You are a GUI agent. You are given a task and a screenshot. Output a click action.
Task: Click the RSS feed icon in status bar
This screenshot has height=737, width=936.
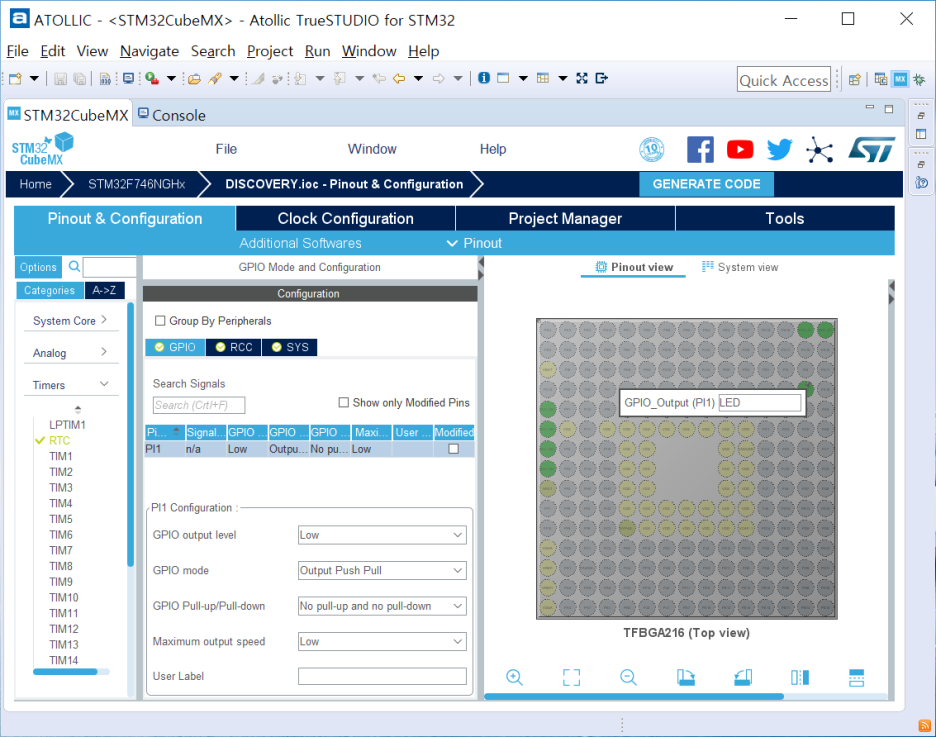tap(925, 726)
